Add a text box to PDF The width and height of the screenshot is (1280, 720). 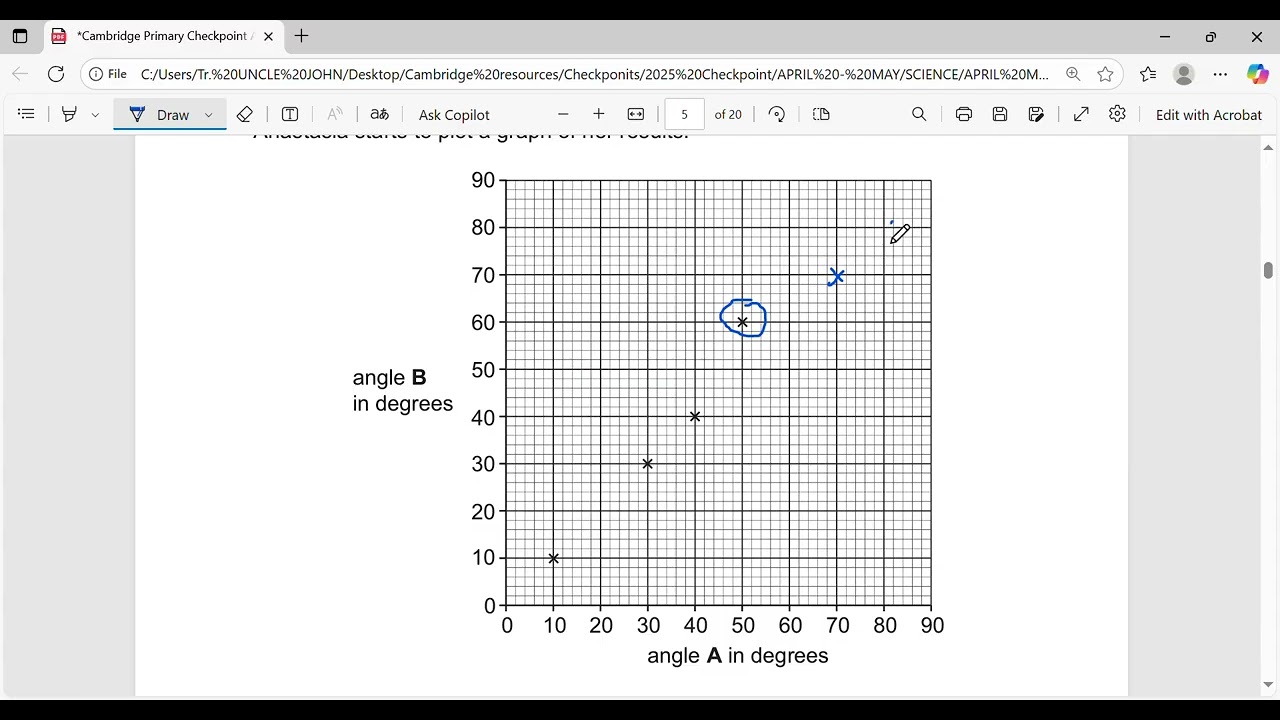290,115
